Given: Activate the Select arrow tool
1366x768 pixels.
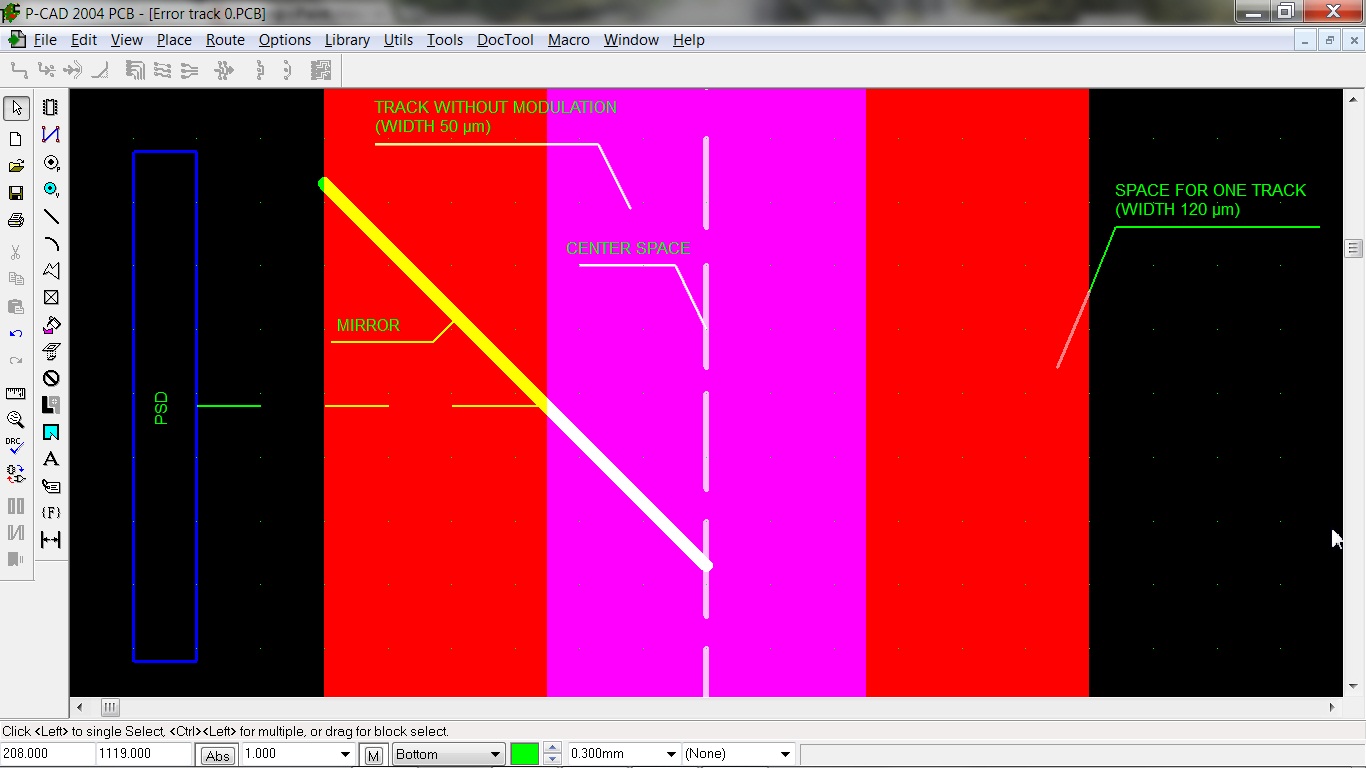Looking at the screenshot, I should point(16,108).
